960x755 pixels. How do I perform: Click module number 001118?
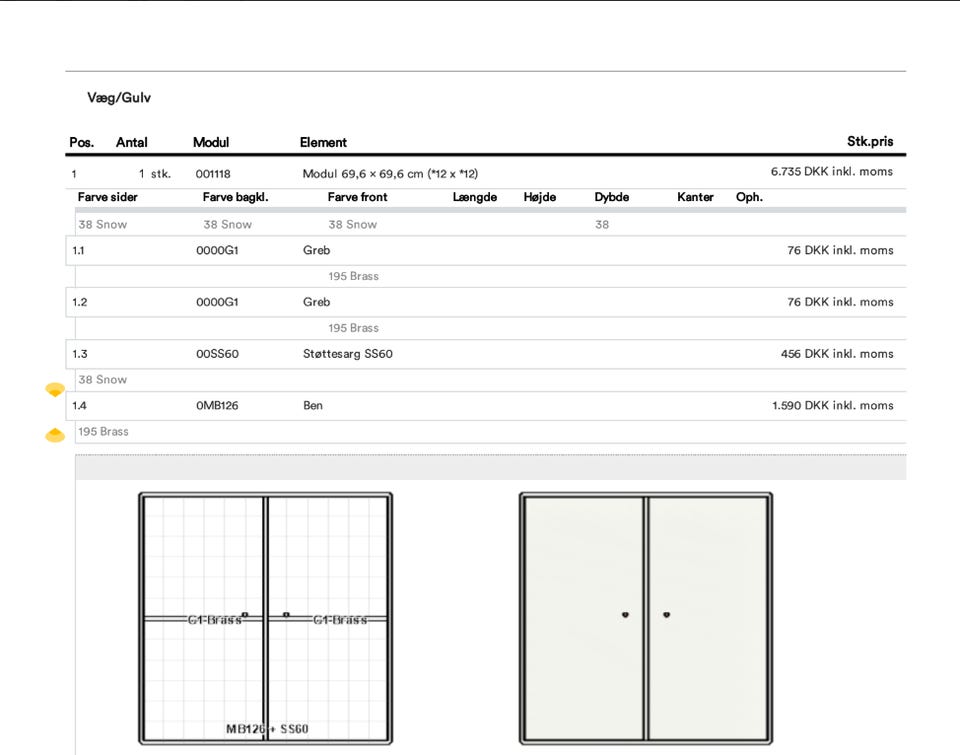[213, 174]
